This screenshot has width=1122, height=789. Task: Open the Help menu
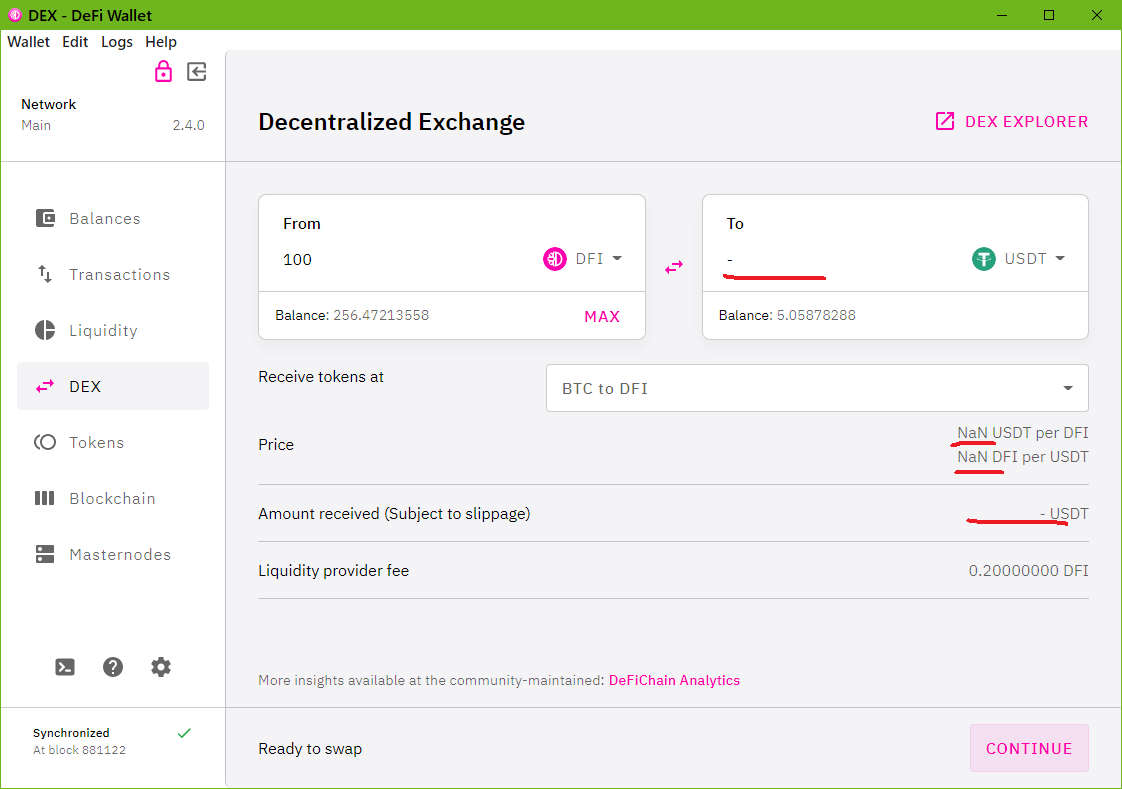pyautogui.click(x=161, y=41)
